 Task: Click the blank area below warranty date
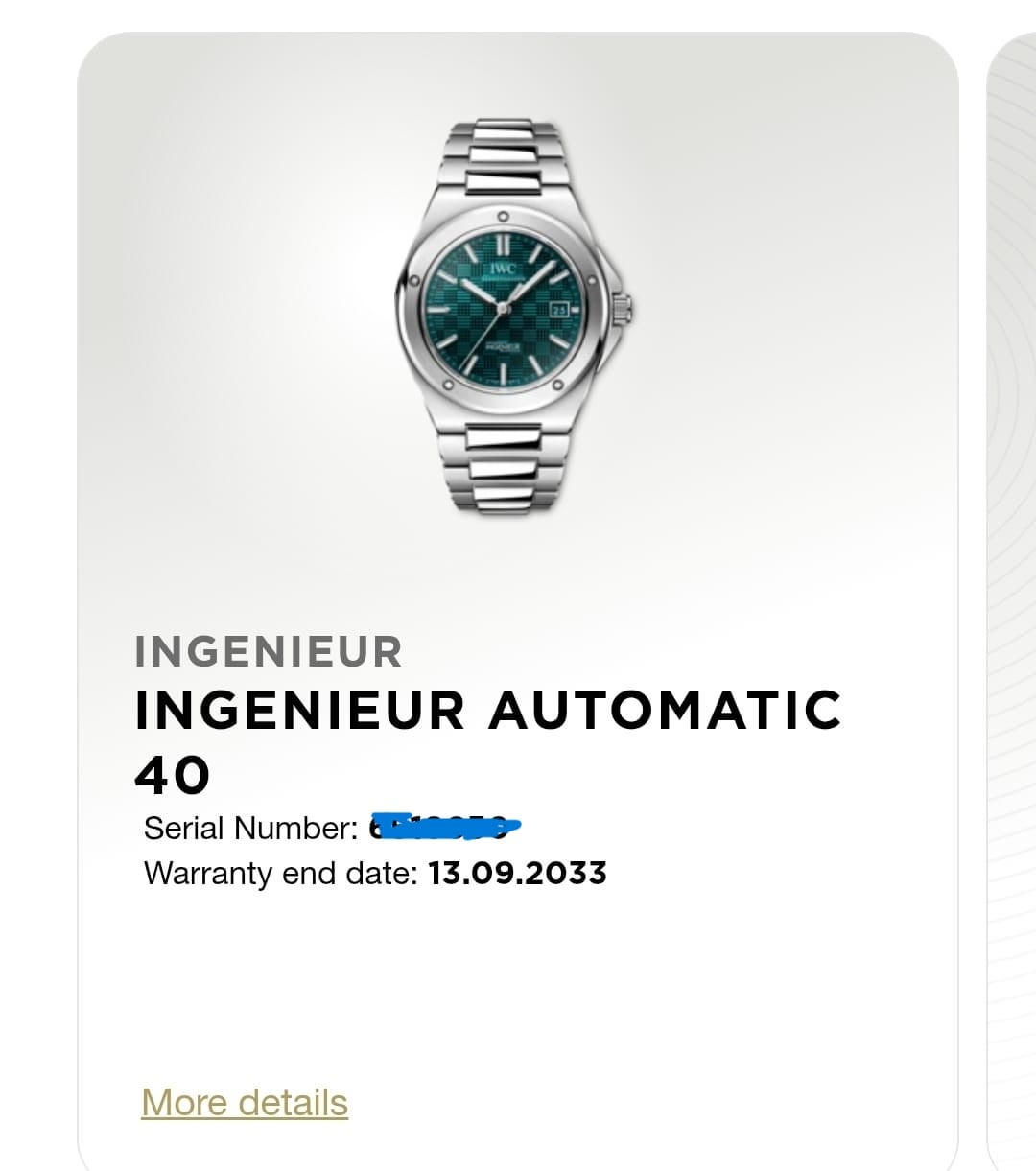518,988
